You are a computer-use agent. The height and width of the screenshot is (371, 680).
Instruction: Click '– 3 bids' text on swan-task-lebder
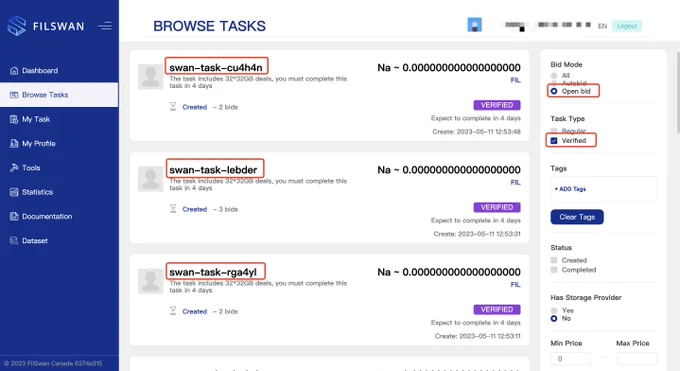pyautogui.click(x=225, y=209)
